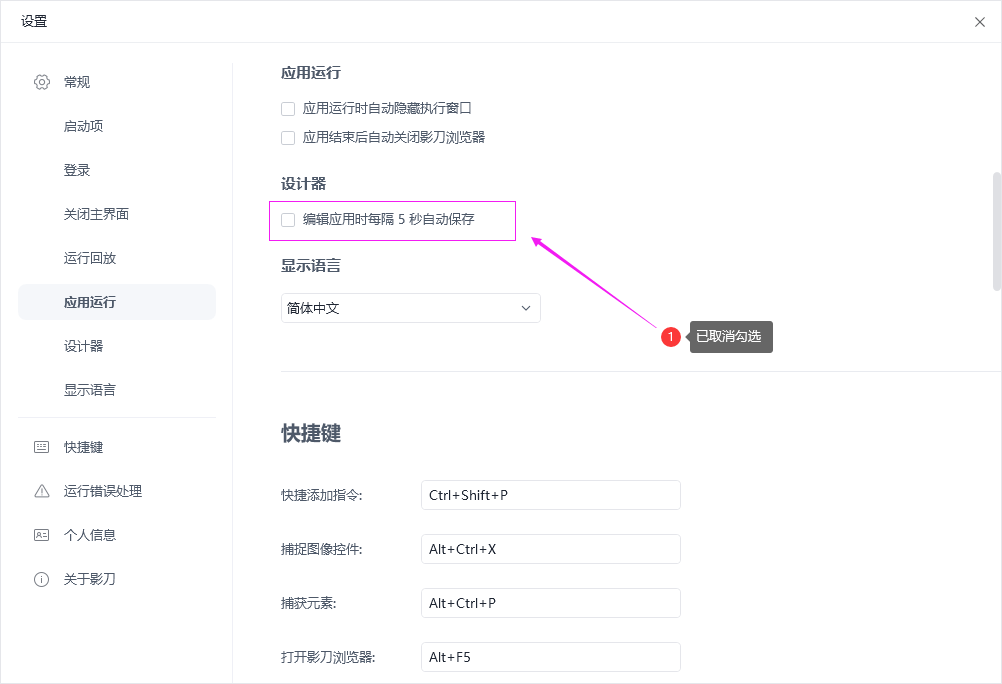Check 应用结束后自动关闭影刀浏览器 option
Screen dimensions: 1002x684
point(288,137)
